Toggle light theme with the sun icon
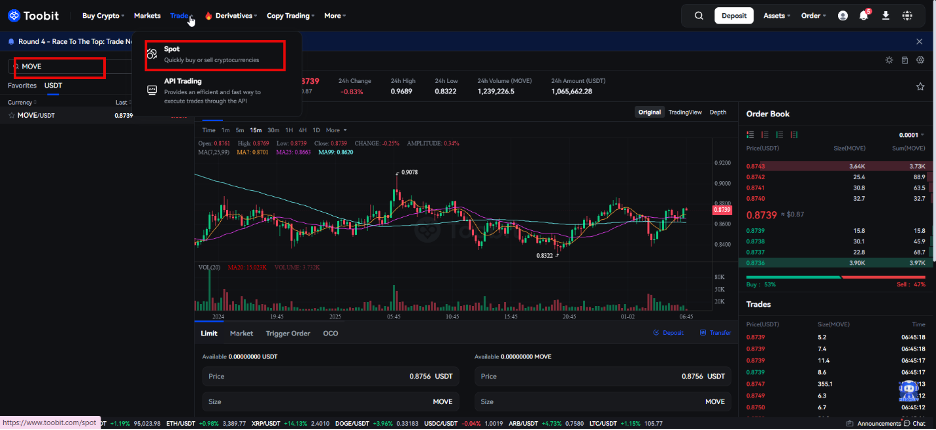This screenshot has width=936, height=430. pos(889,60)
